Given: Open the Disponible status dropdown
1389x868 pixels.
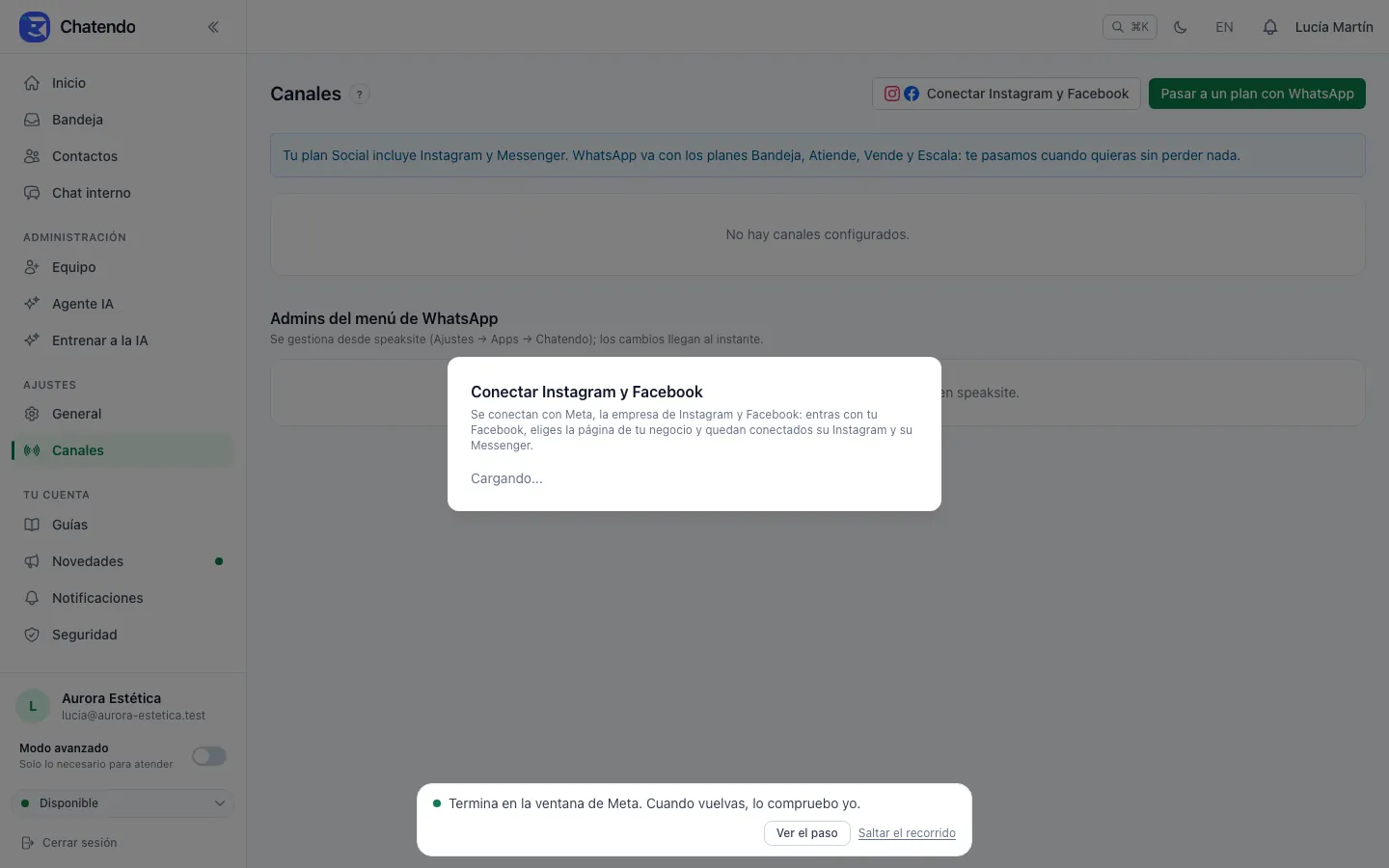Looking at the screenshot, I should (x=123, y=803).
